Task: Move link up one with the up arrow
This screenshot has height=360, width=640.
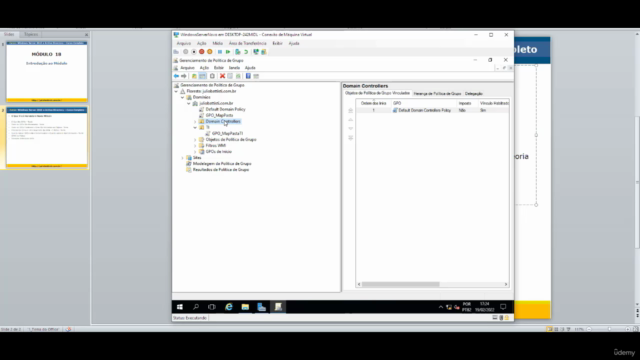Action: [350, 120]
